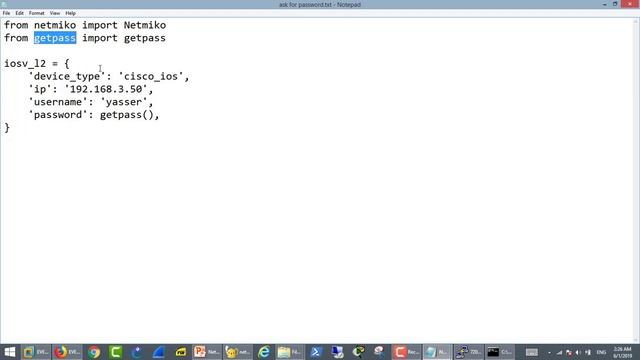
Task: Click the 'device_type' key text
Action: point(67,76)
